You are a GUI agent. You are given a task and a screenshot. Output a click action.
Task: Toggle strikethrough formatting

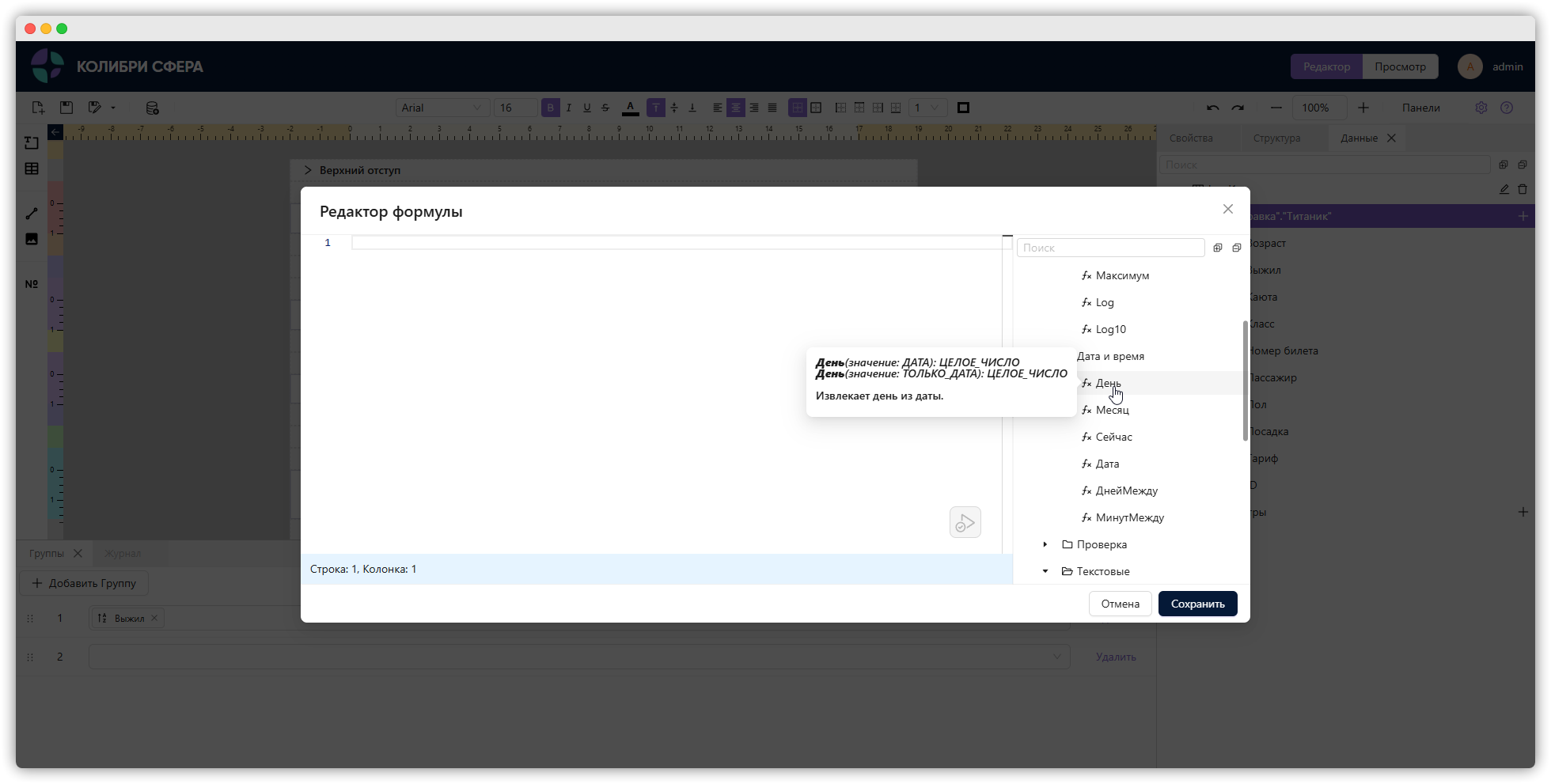coord(605,108)
